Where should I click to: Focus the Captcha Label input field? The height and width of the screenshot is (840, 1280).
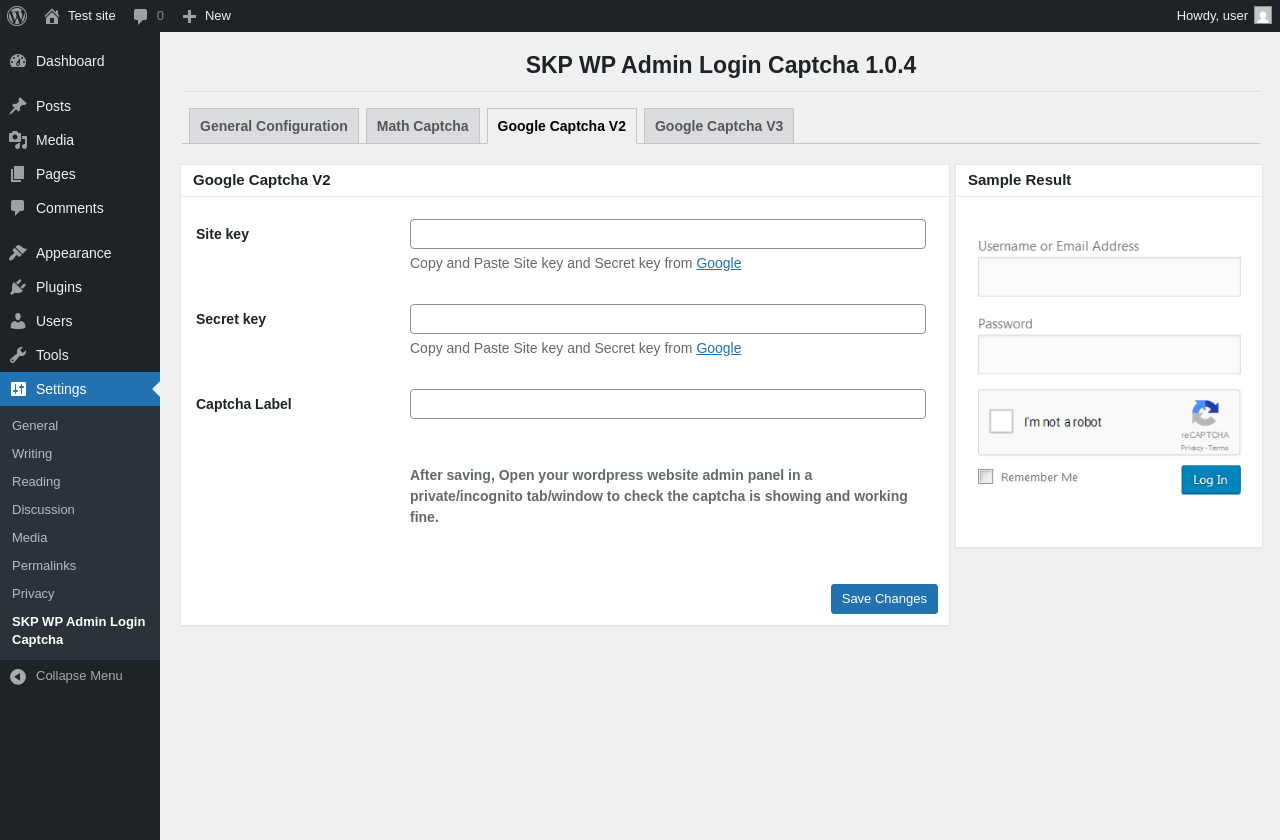668,404
